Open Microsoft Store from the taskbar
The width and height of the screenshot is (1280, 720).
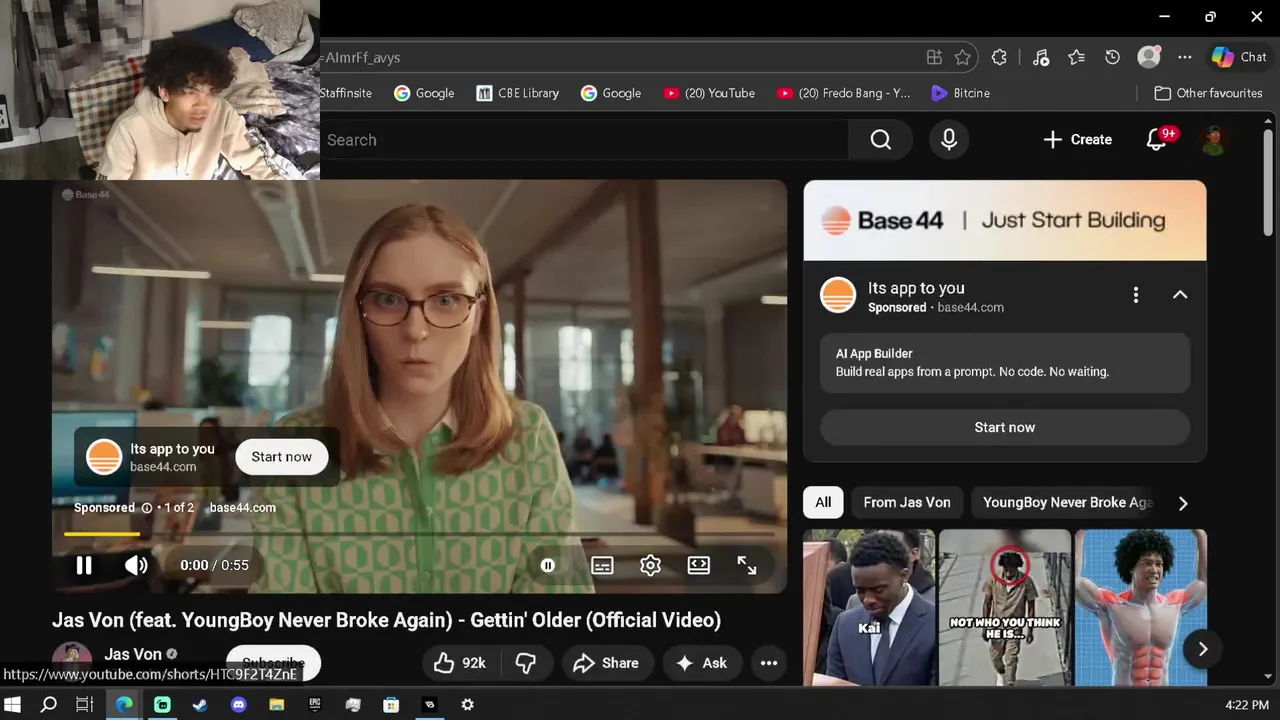[391, 705]
